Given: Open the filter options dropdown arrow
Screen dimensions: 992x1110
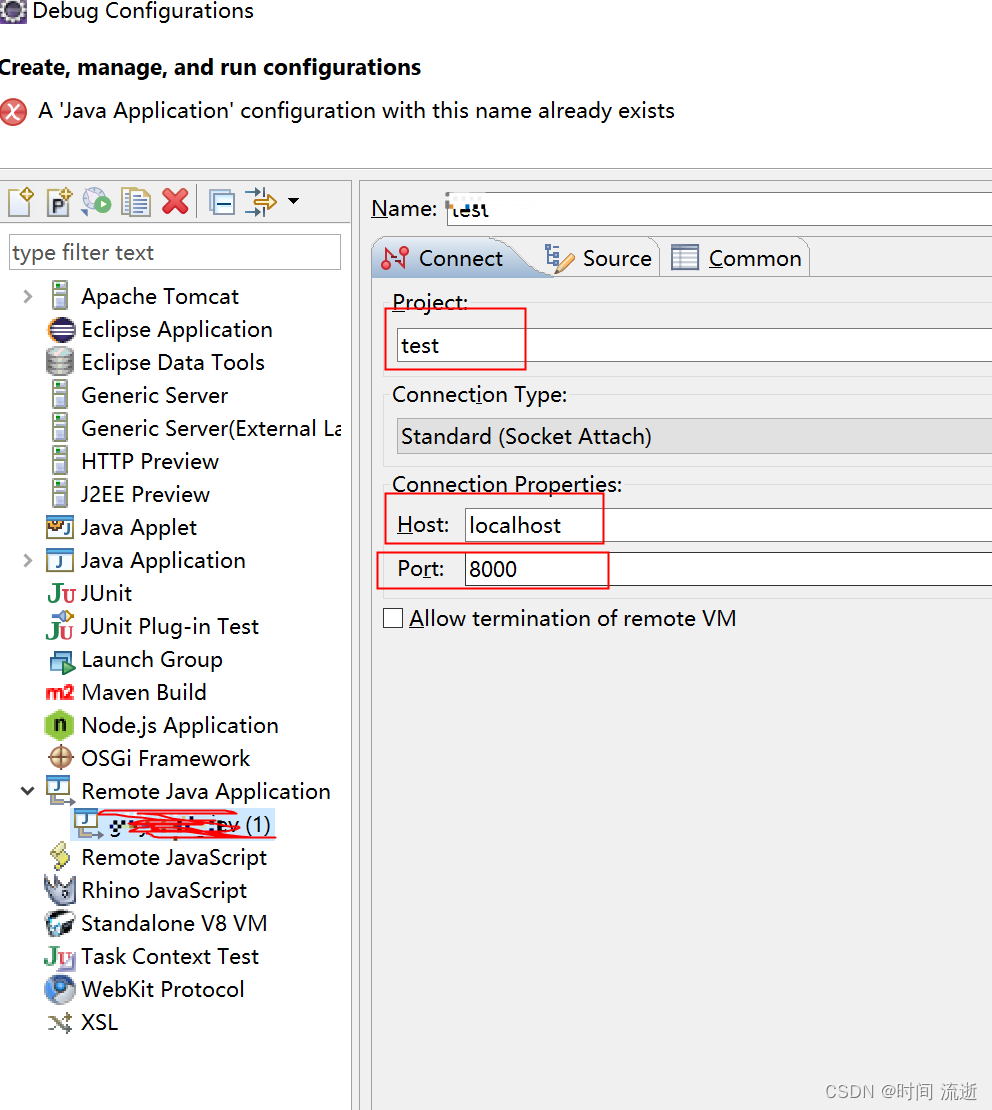Looking at the screenshot, I should [x=293, y=201].
